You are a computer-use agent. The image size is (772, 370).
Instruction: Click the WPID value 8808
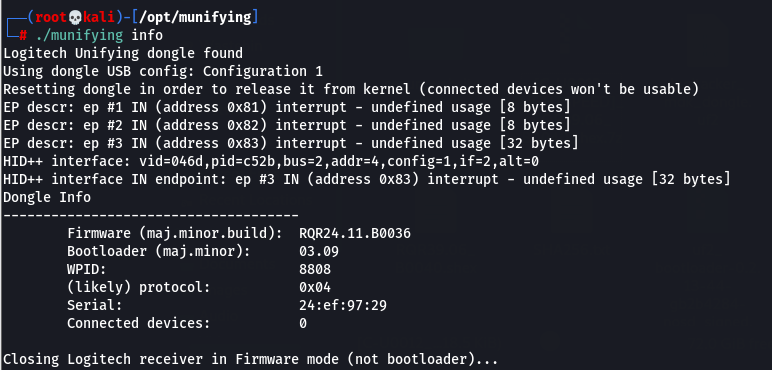[x=315, y=269]
